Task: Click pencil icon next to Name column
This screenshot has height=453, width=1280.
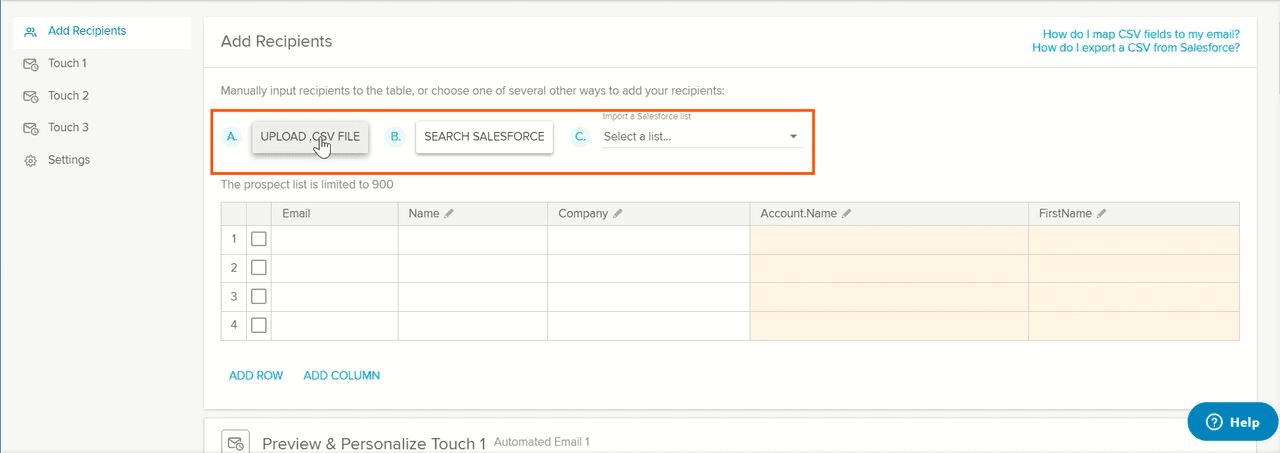Action: [x=449, y=214]
